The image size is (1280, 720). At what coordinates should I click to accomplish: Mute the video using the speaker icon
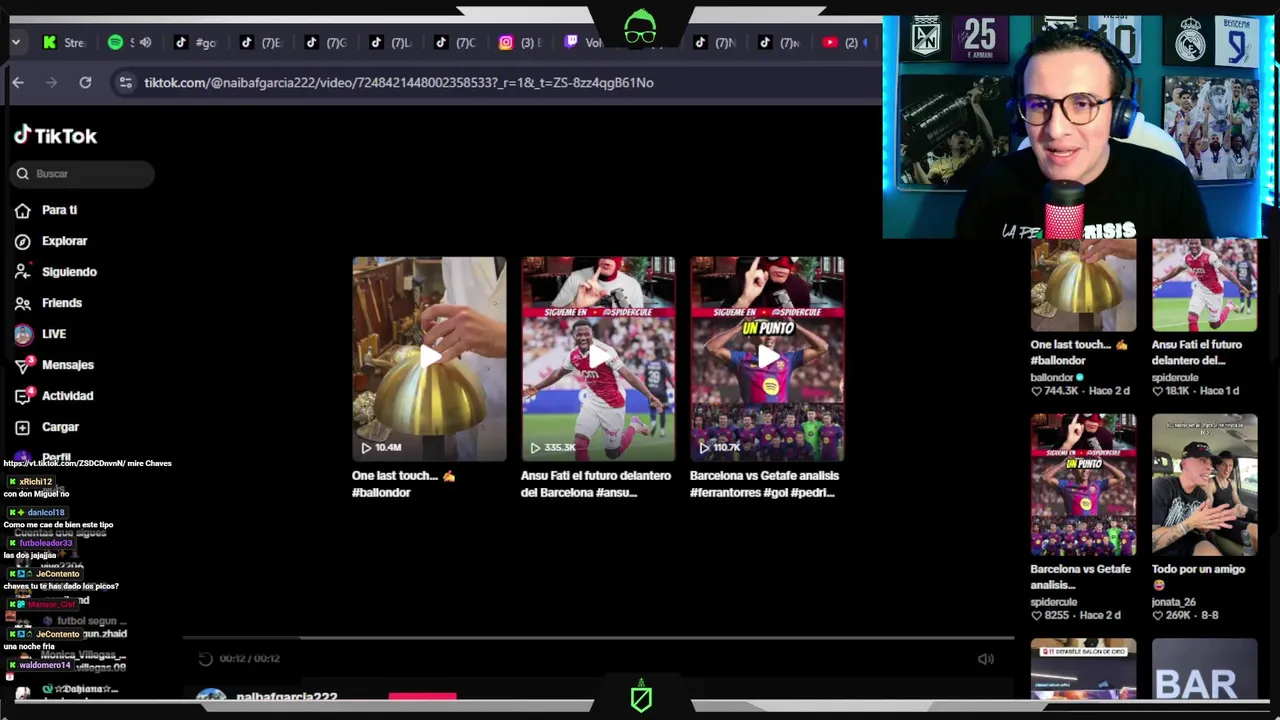(x=986, y=658)
